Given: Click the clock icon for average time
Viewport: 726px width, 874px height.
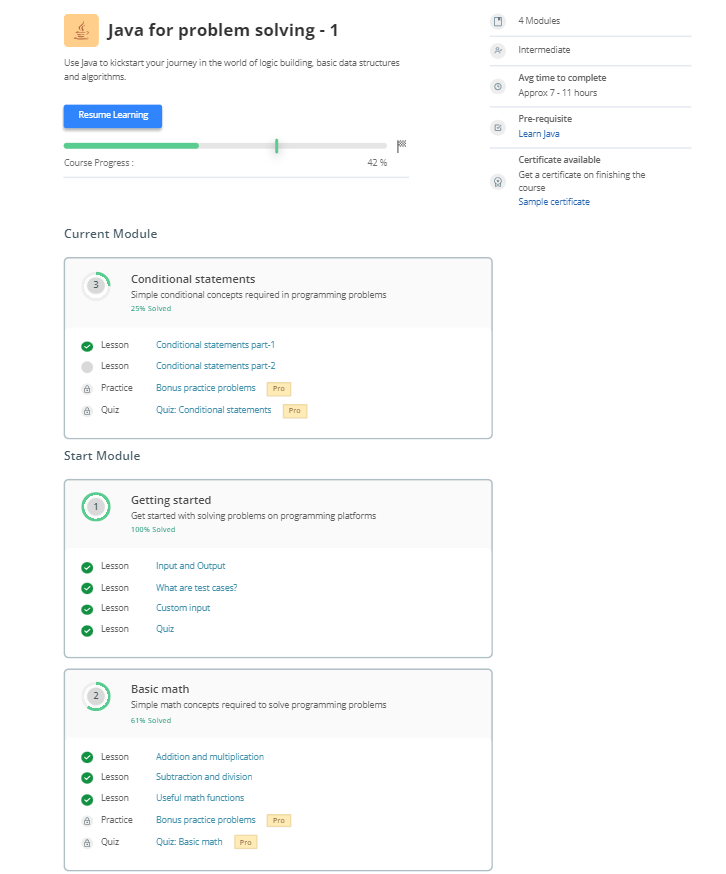Looking at the screenshot, I should pyautogui.click(x=497, y=86).
